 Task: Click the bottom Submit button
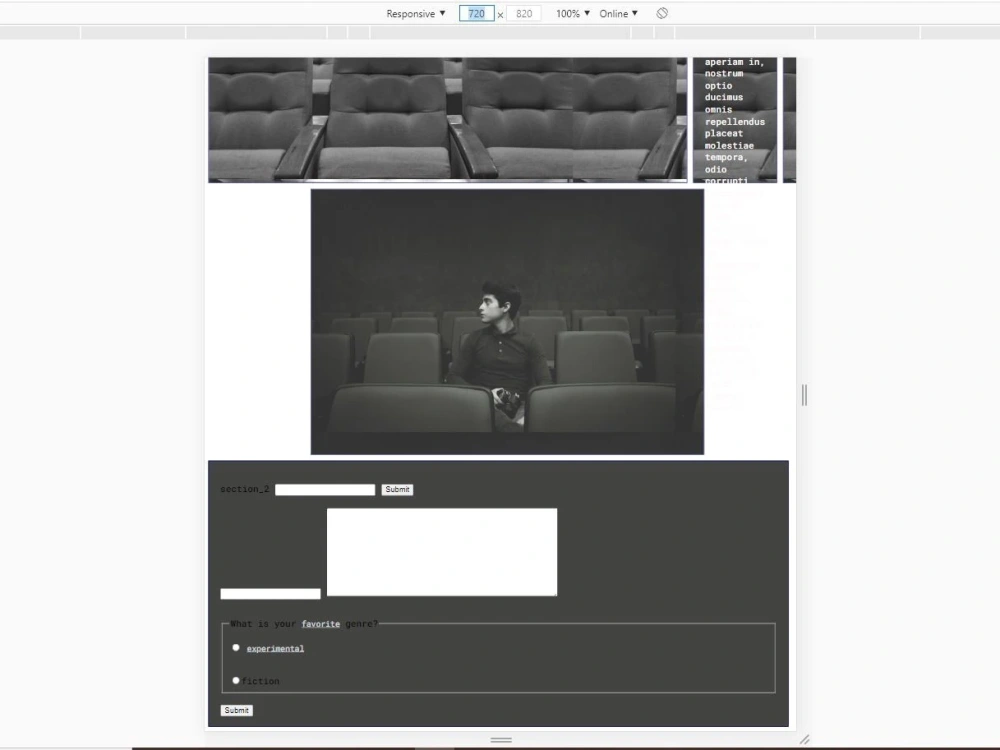pyautogui.click(x=237, y=710)
